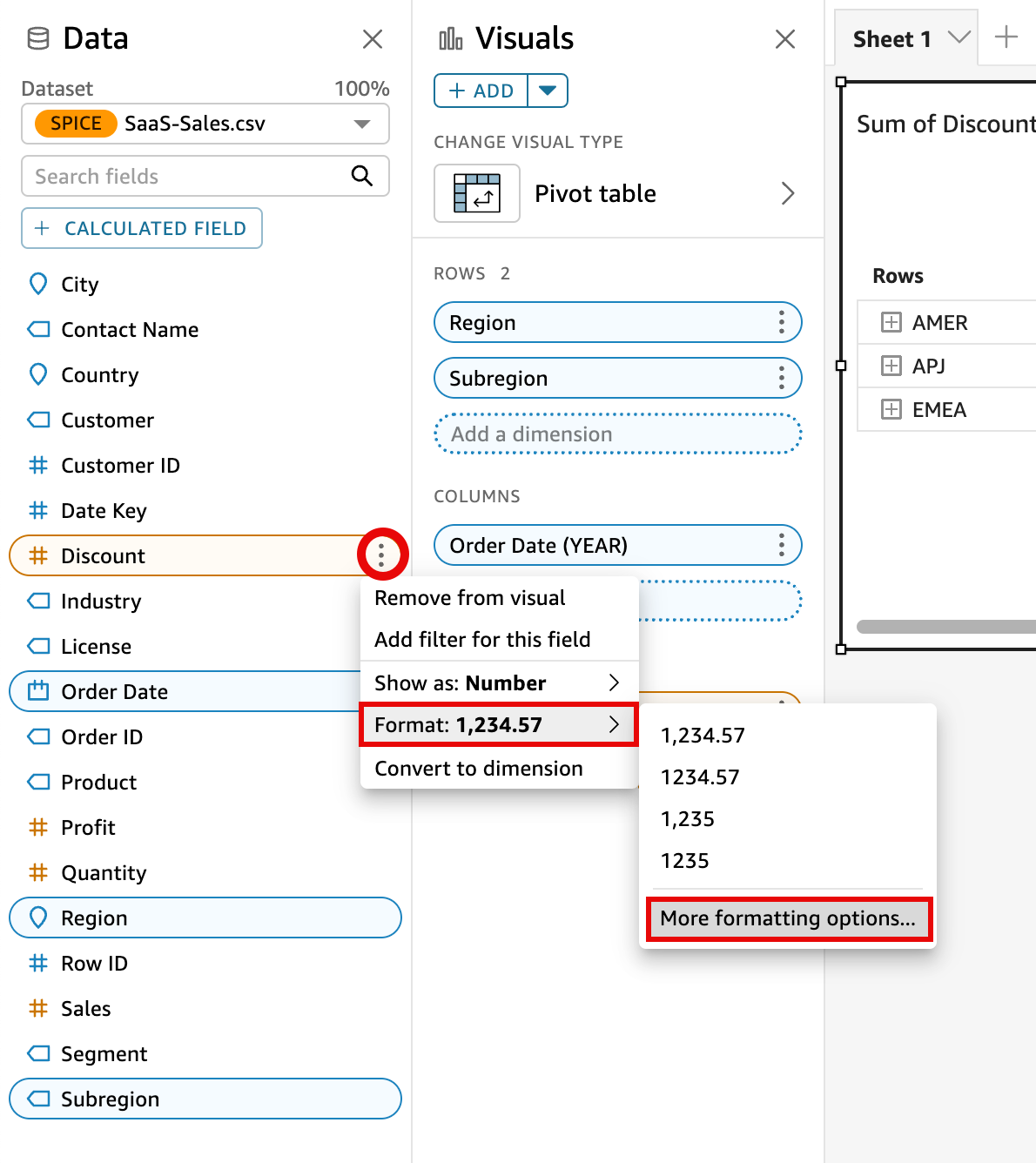Click the Data panel database icon

pos(38,38)
